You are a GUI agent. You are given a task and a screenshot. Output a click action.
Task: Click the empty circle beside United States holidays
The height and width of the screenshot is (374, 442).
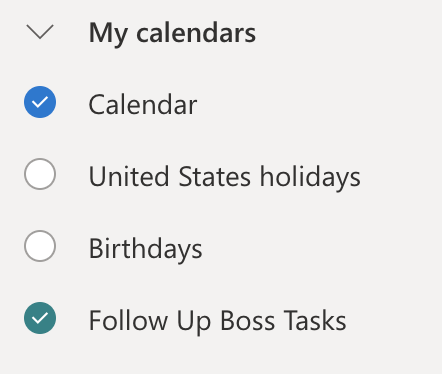point(40,174)
